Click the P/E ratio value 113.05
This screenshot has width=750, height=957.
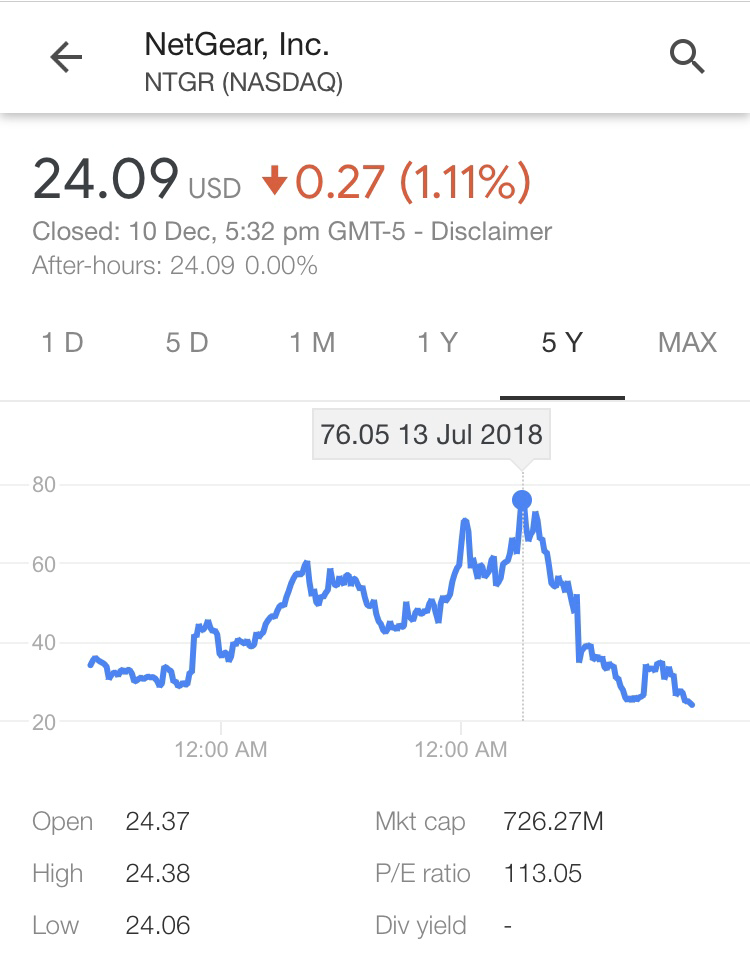point(543,873)
